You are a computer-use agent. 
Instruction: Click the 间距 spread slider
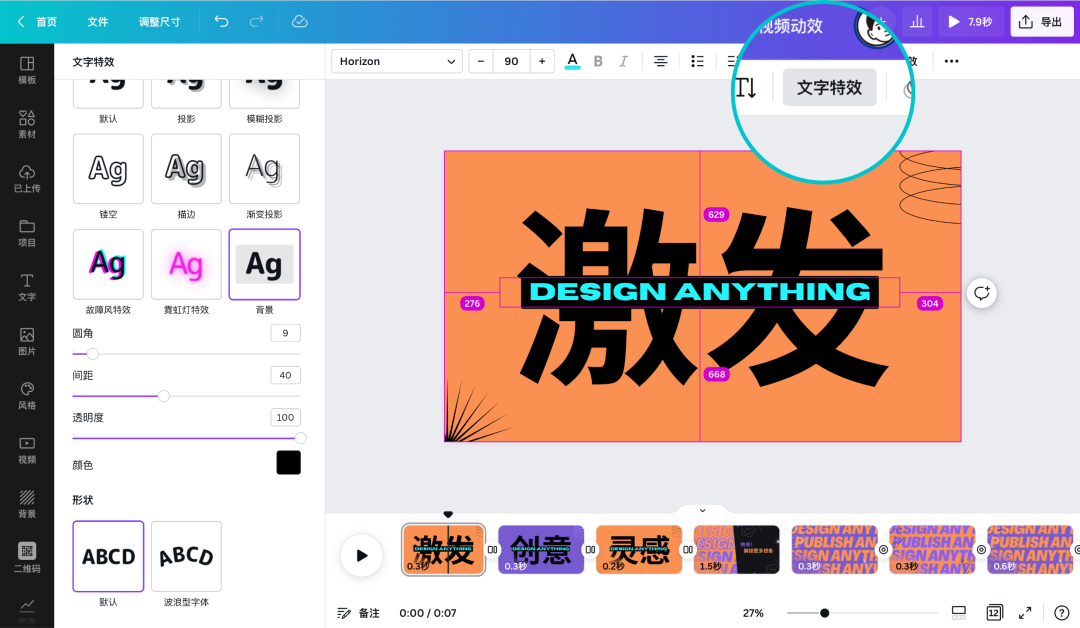pos(186,396)
